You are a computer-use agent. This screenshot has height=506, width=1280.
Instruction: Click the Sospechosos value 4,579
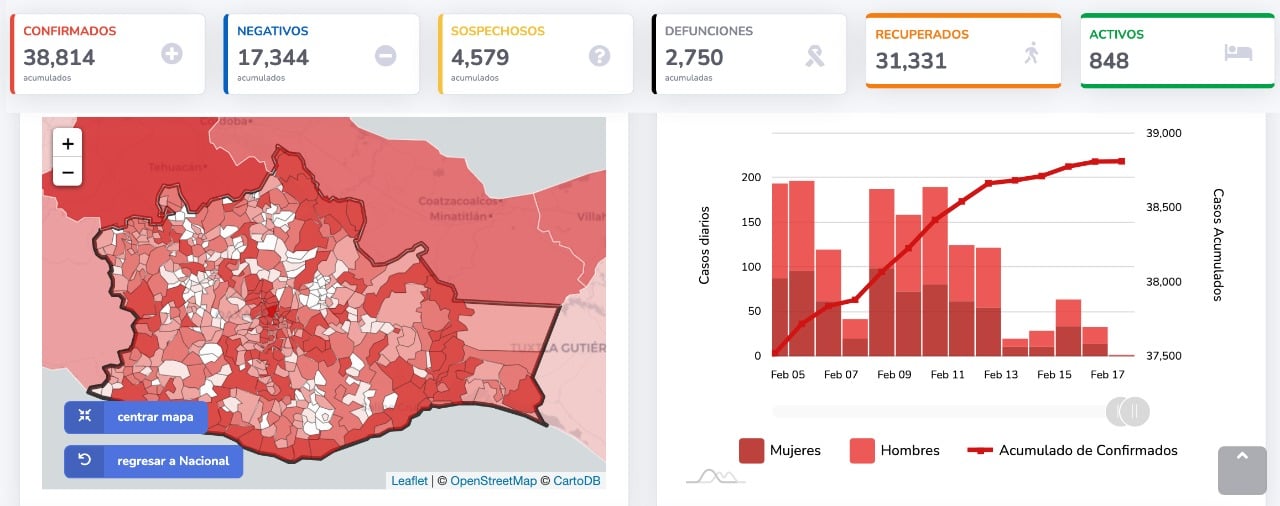tap(480, 58)
